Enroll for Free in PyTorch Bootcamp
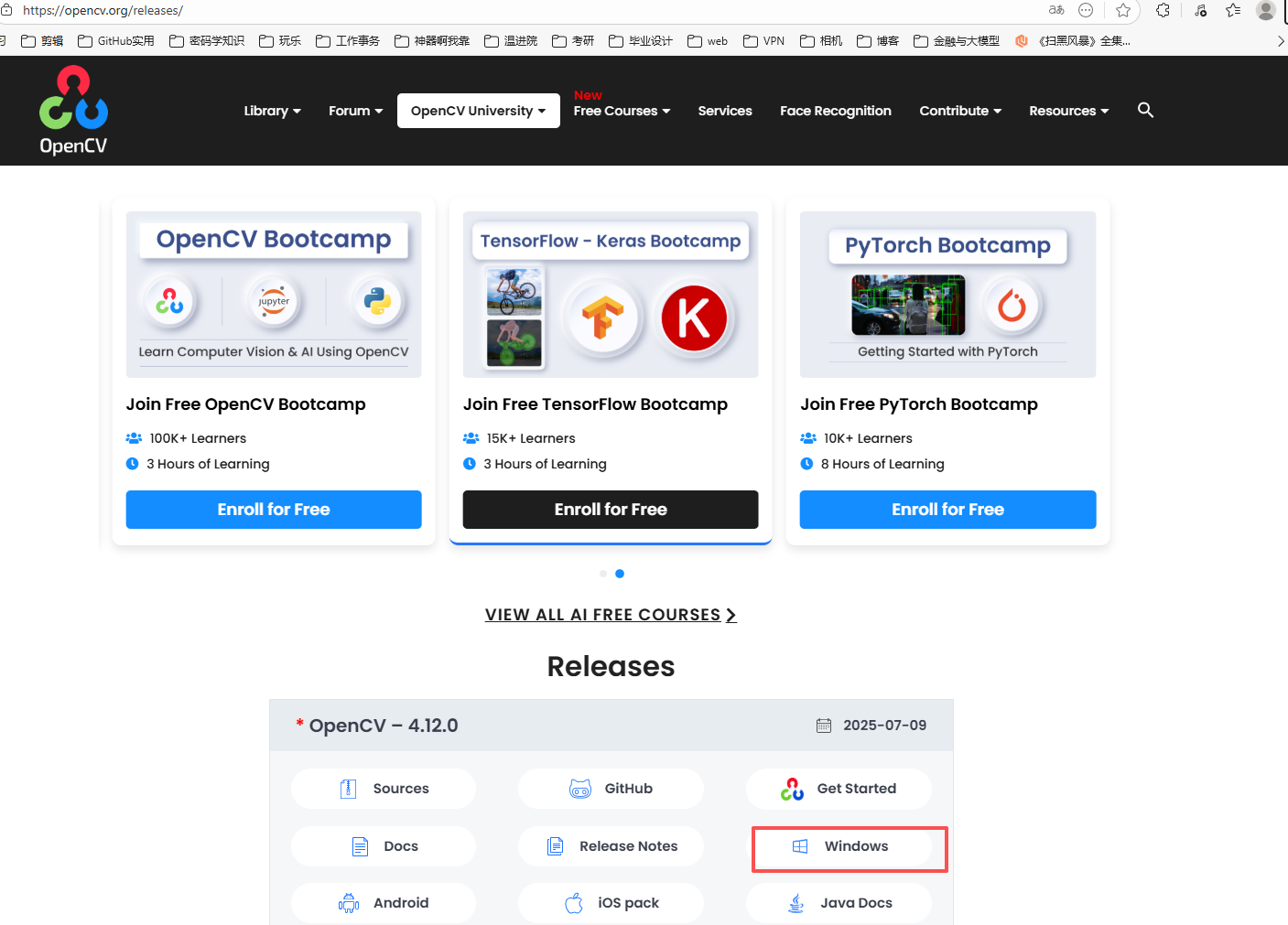The height and width of the screenshot is (925, 1288). pyautogui.click(x=947, y=510)
